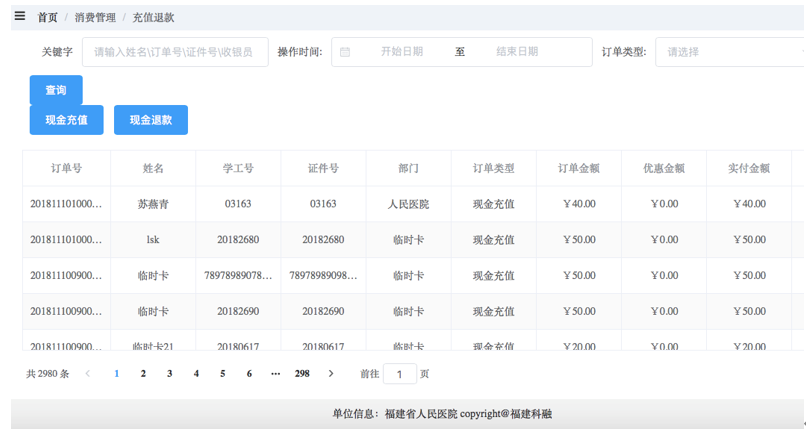Click the calendar icon in date range

(x=345, y=52)
